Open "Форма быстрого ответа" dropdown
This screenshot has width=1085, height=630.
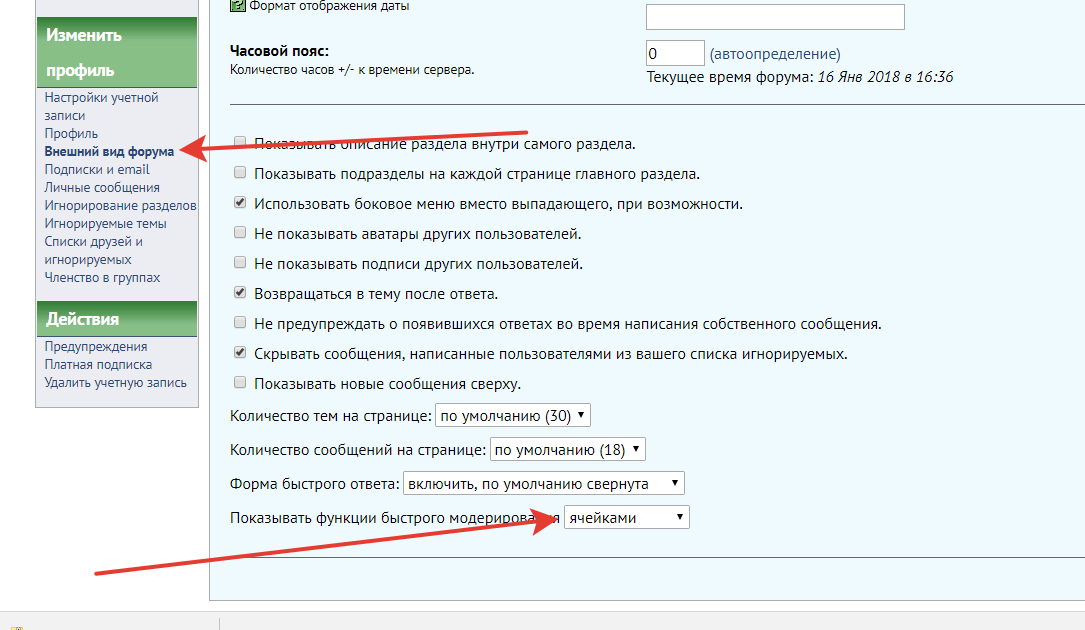point(544,484)
